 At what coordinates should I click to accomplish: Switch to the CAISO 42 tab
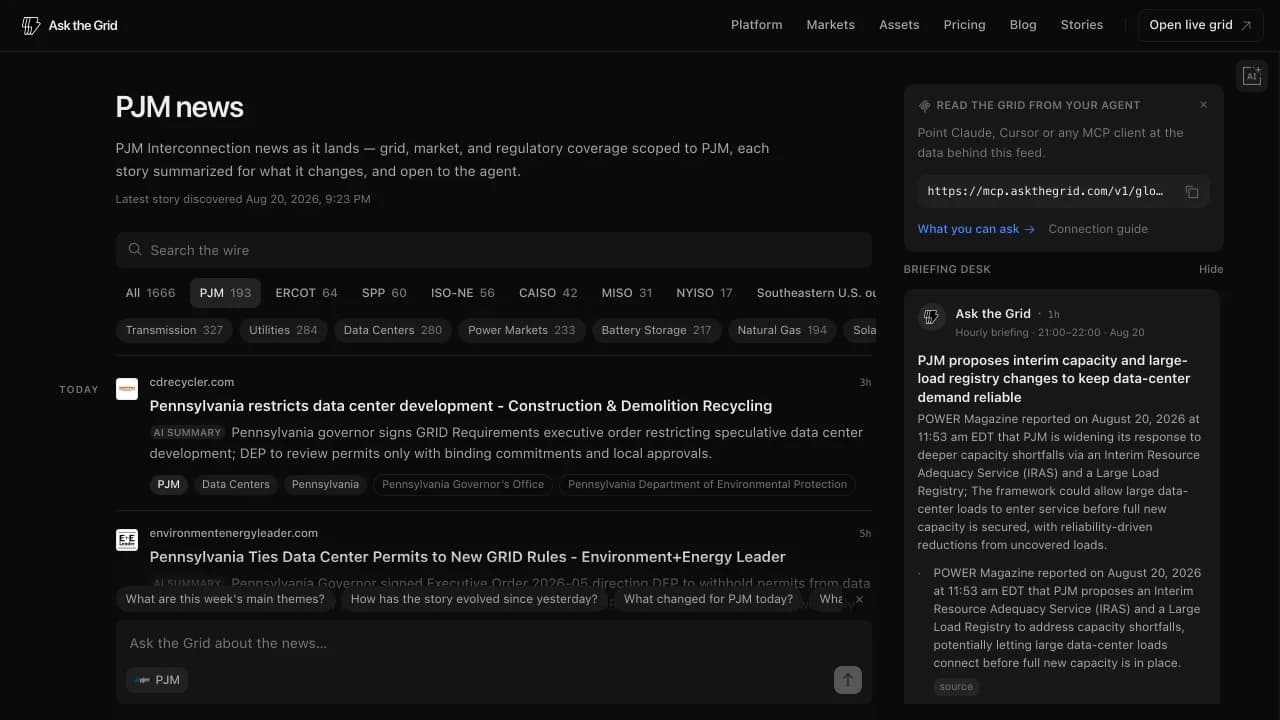click(x=548, y=293)
